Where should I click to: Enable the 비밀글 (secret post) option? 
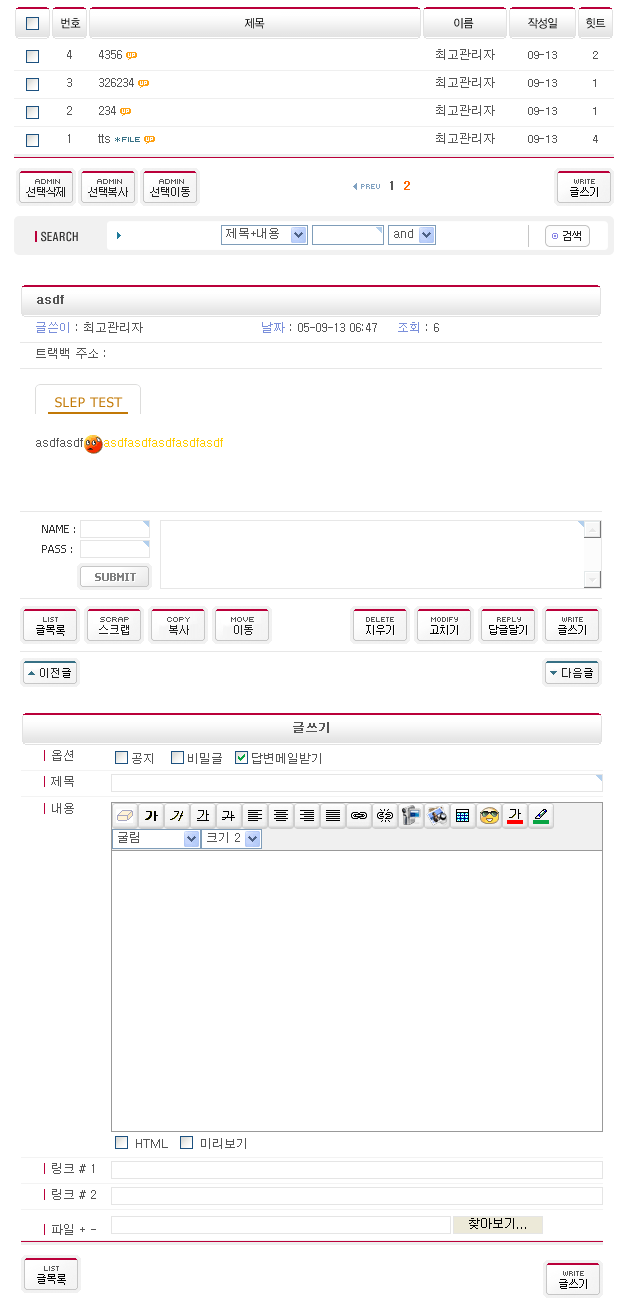click(x=177, y=758)
